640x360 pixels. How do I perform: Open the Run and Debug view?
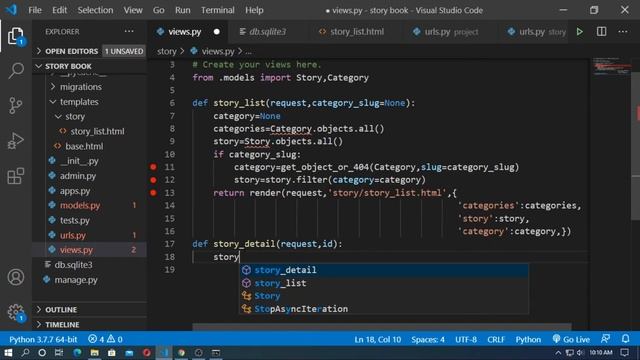tap(16, 141)
